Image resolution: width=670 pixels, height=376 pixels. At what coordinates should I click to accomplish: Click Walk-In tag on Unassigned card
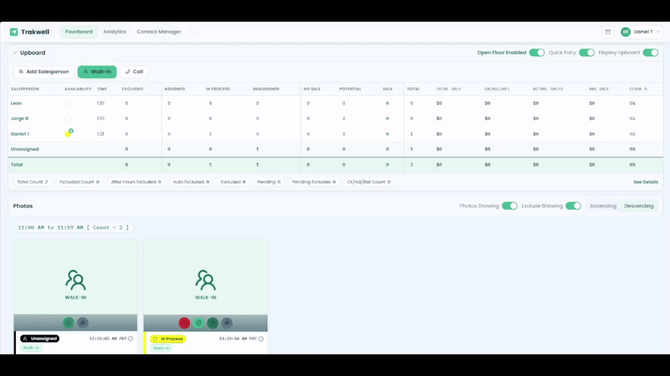(31, 348)
